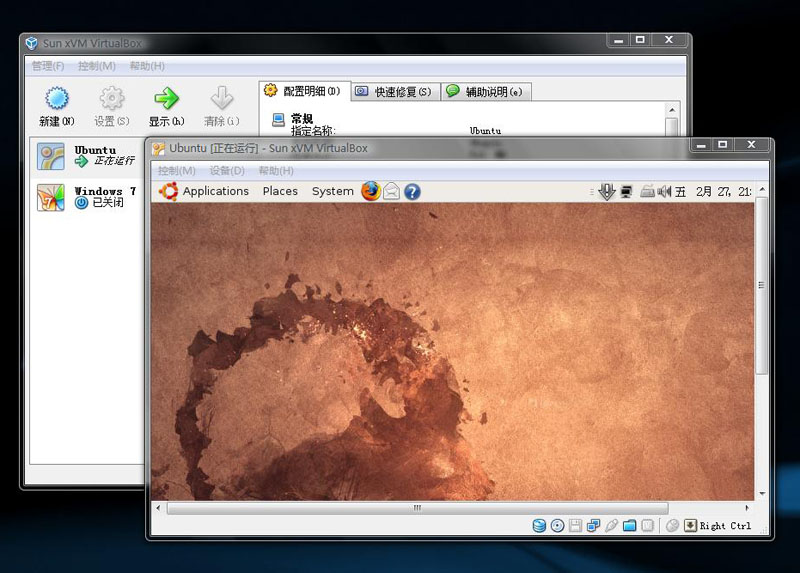The width and height of the screenshot is (800, 573).
Task: Click the Windows 7 VM thumbnail icon in the list
Action: coord(51,197)
